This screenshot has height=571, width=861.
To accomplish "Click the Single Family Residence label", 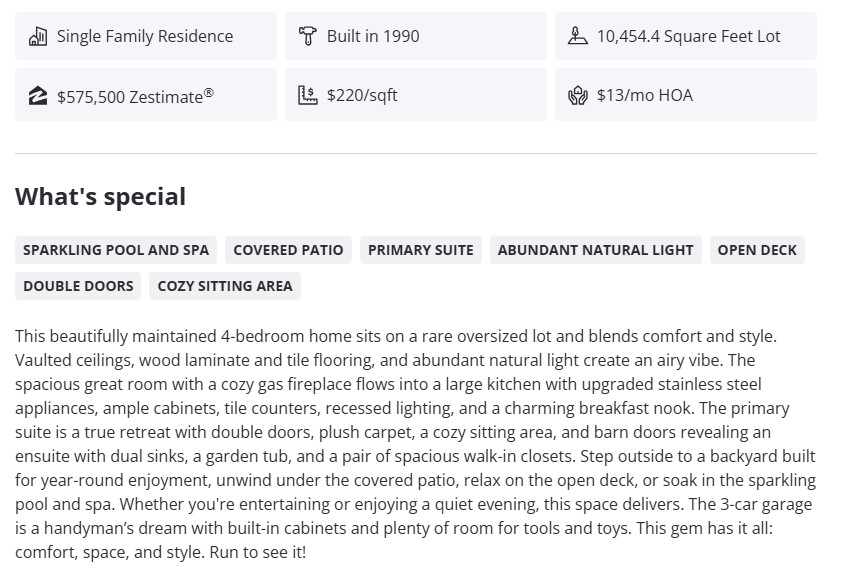I will tap(145, 37).
